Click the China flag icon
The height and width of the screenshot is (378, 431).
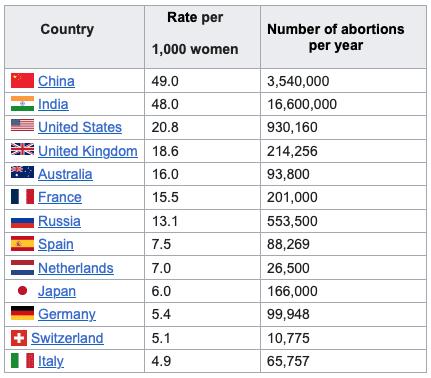coord(22,81)
